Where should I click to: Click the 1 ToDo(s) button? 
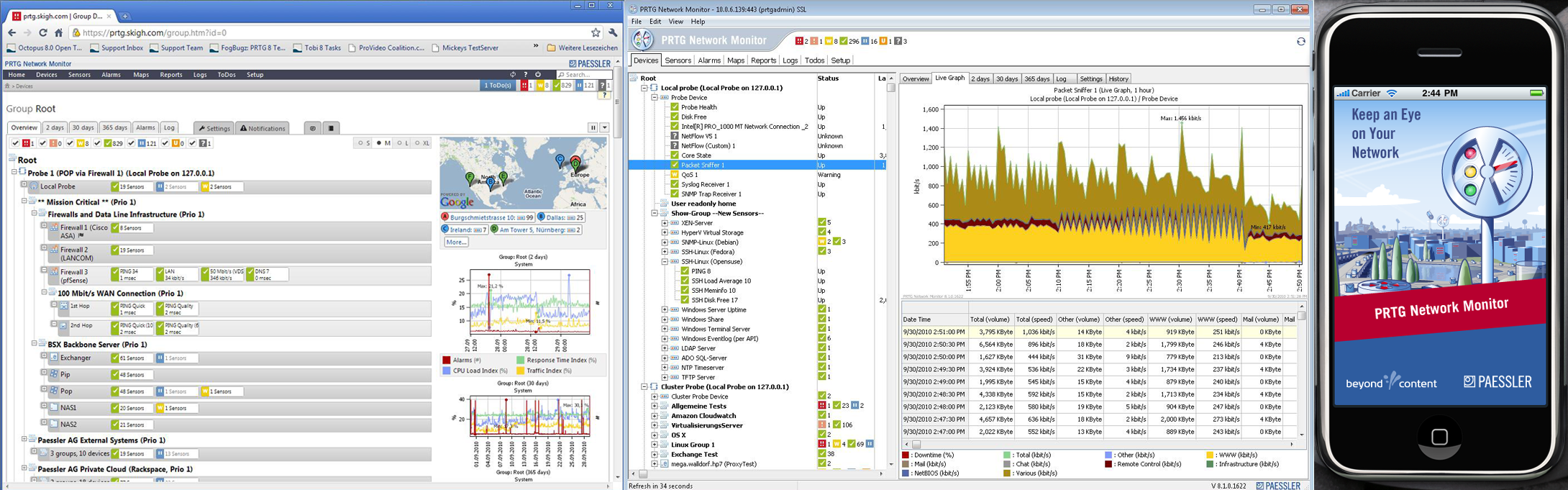pos(498,85)
